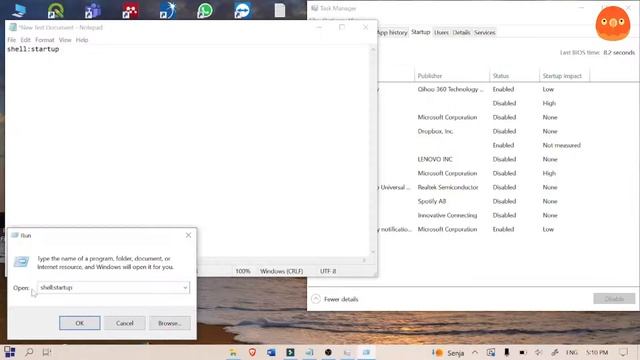
Task: Open taskbar Search
Action: pos(29,352)
